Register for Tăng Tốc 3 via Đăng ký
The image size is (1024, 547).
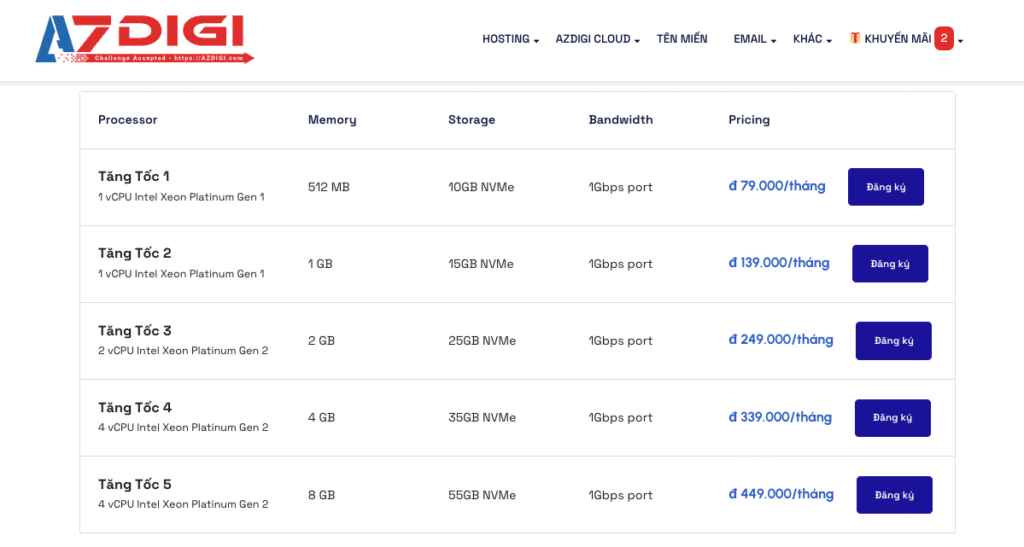[893, 341]
